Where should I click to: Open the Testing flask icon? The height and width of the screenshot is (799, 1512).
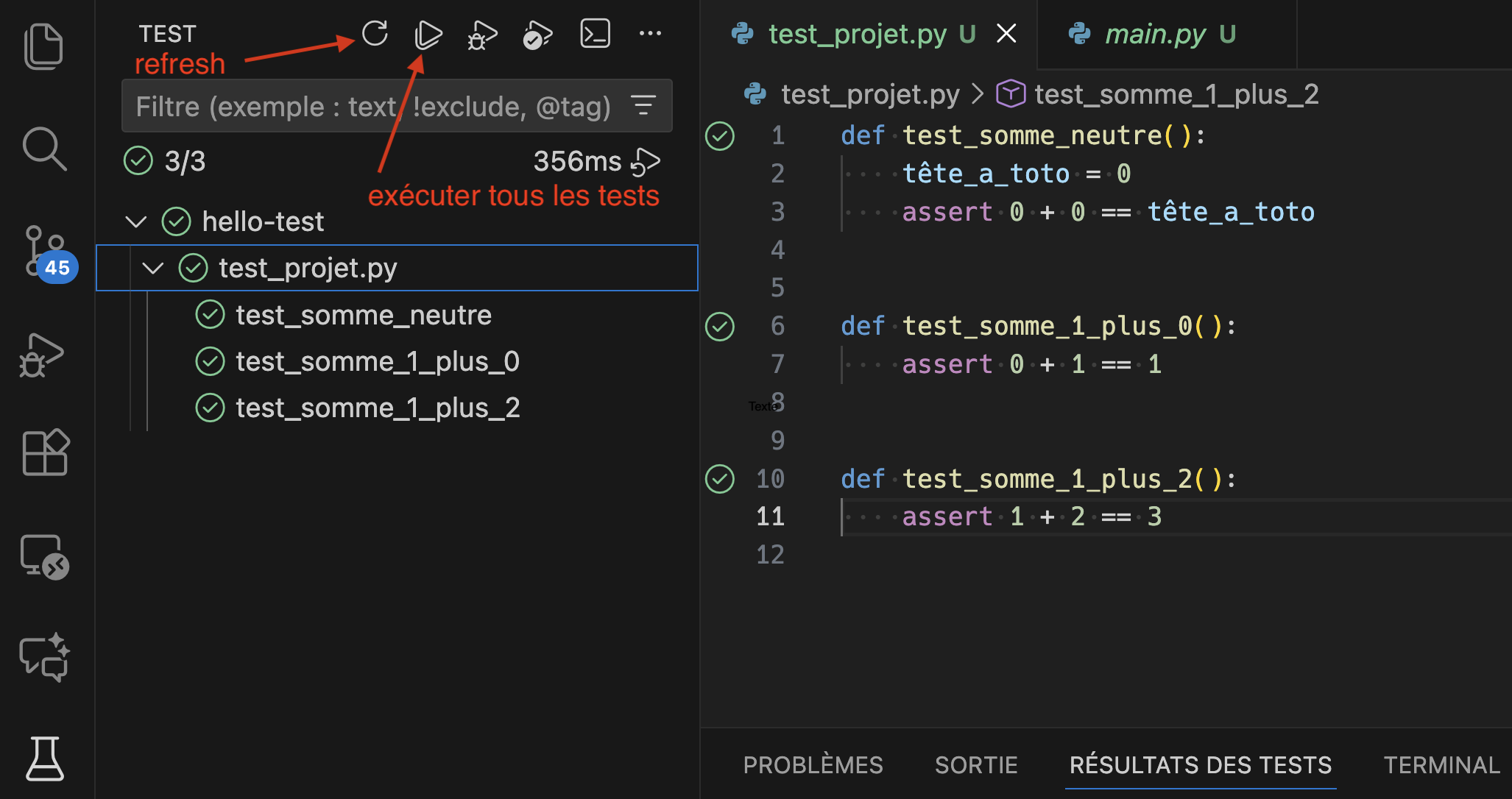coord(44,759)
